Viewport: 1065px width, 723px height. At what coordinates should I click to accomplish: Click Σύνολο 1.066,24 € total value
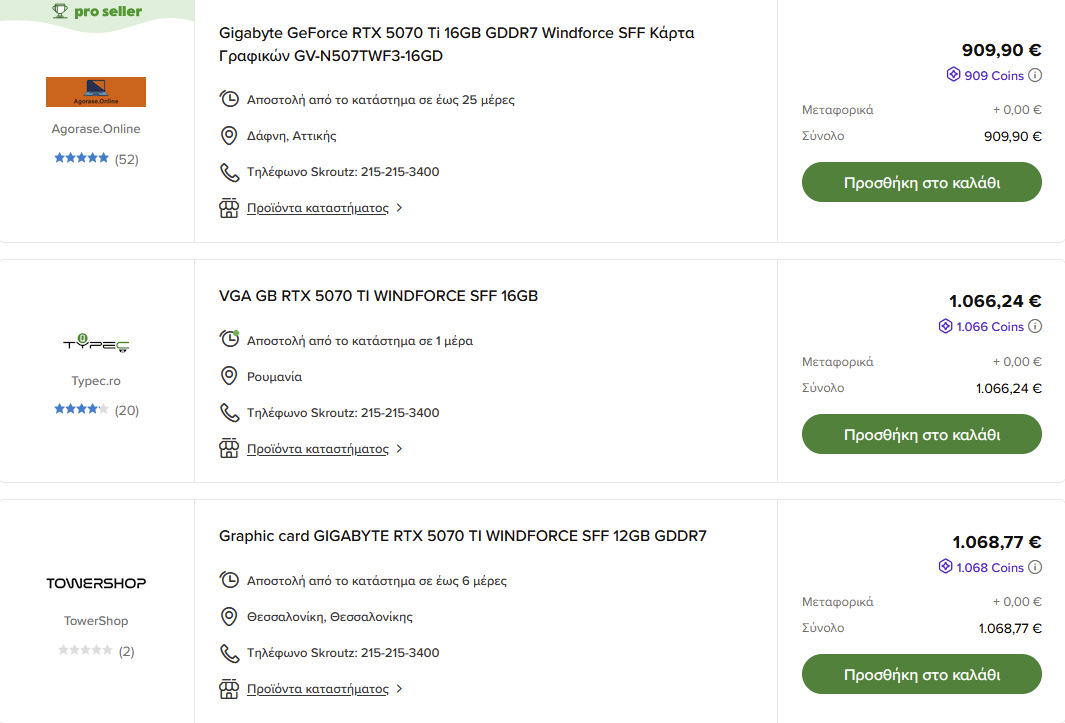coord(1009,389)
